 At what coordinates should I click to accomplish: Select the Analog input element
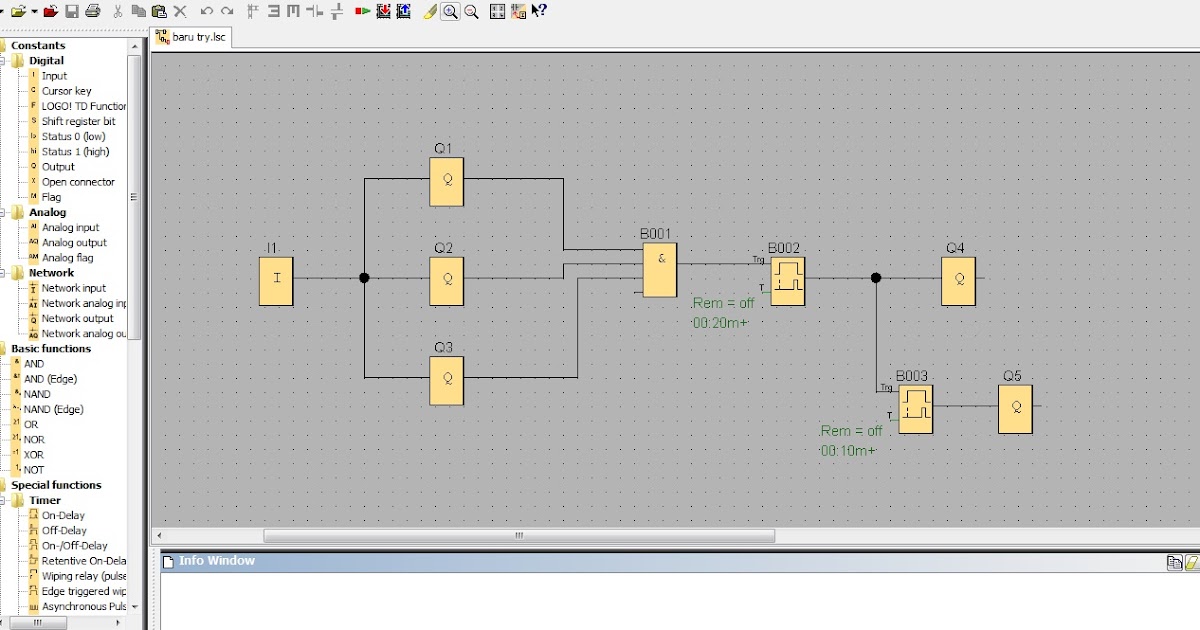70,227
